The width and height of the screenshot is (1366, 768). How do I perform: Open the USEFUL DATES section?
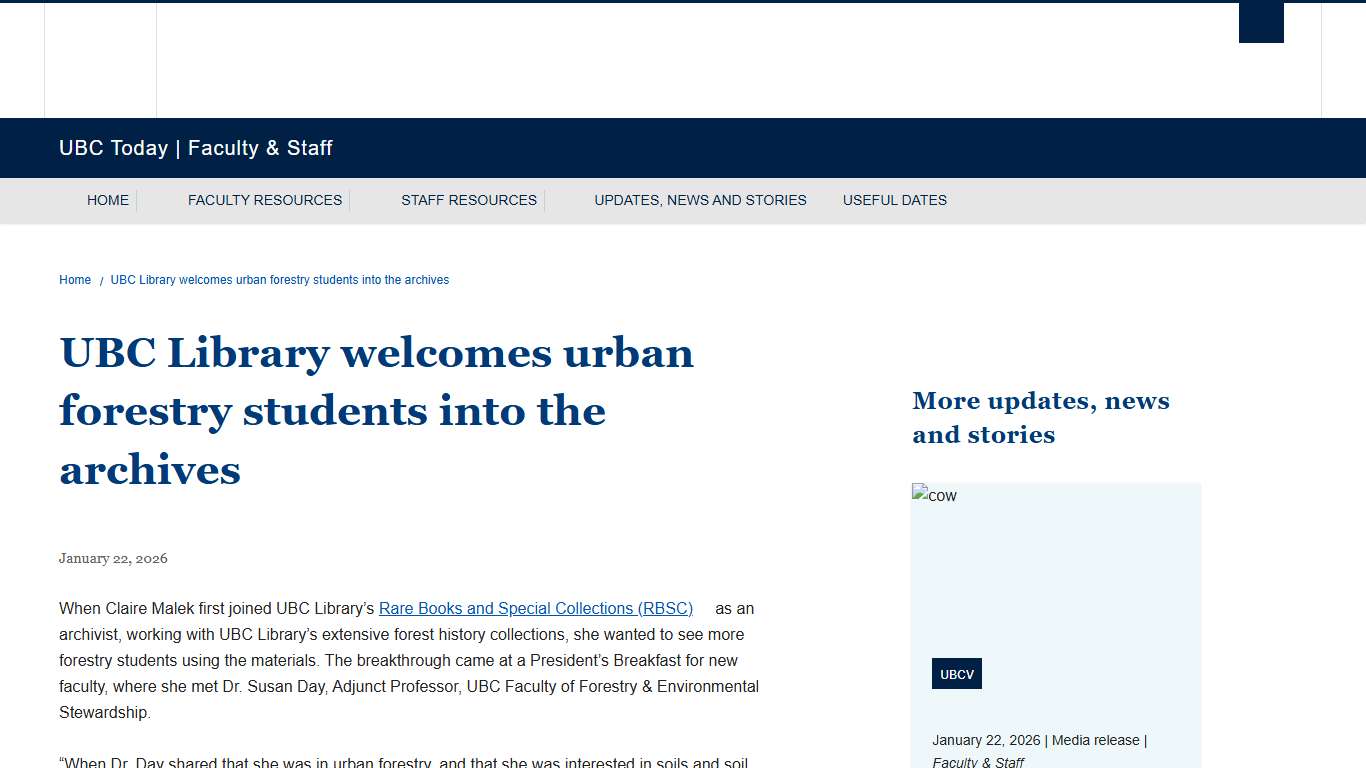coord(895,200)
